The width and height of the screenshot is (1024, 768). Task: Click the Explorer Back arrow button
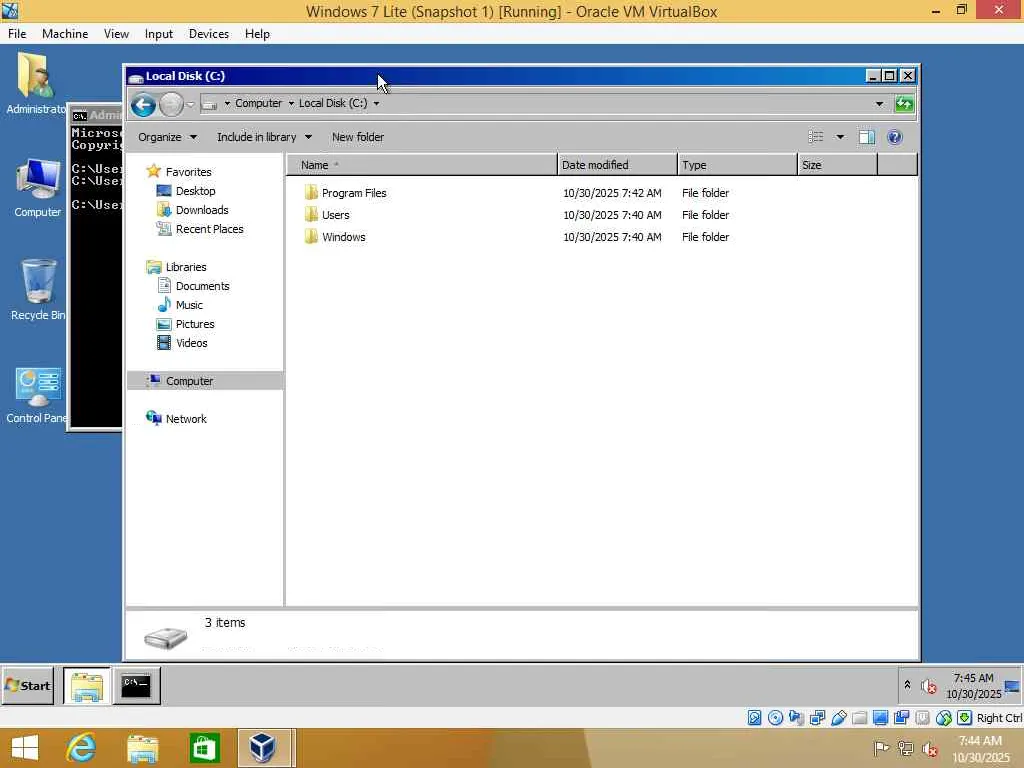coord(143,104)
